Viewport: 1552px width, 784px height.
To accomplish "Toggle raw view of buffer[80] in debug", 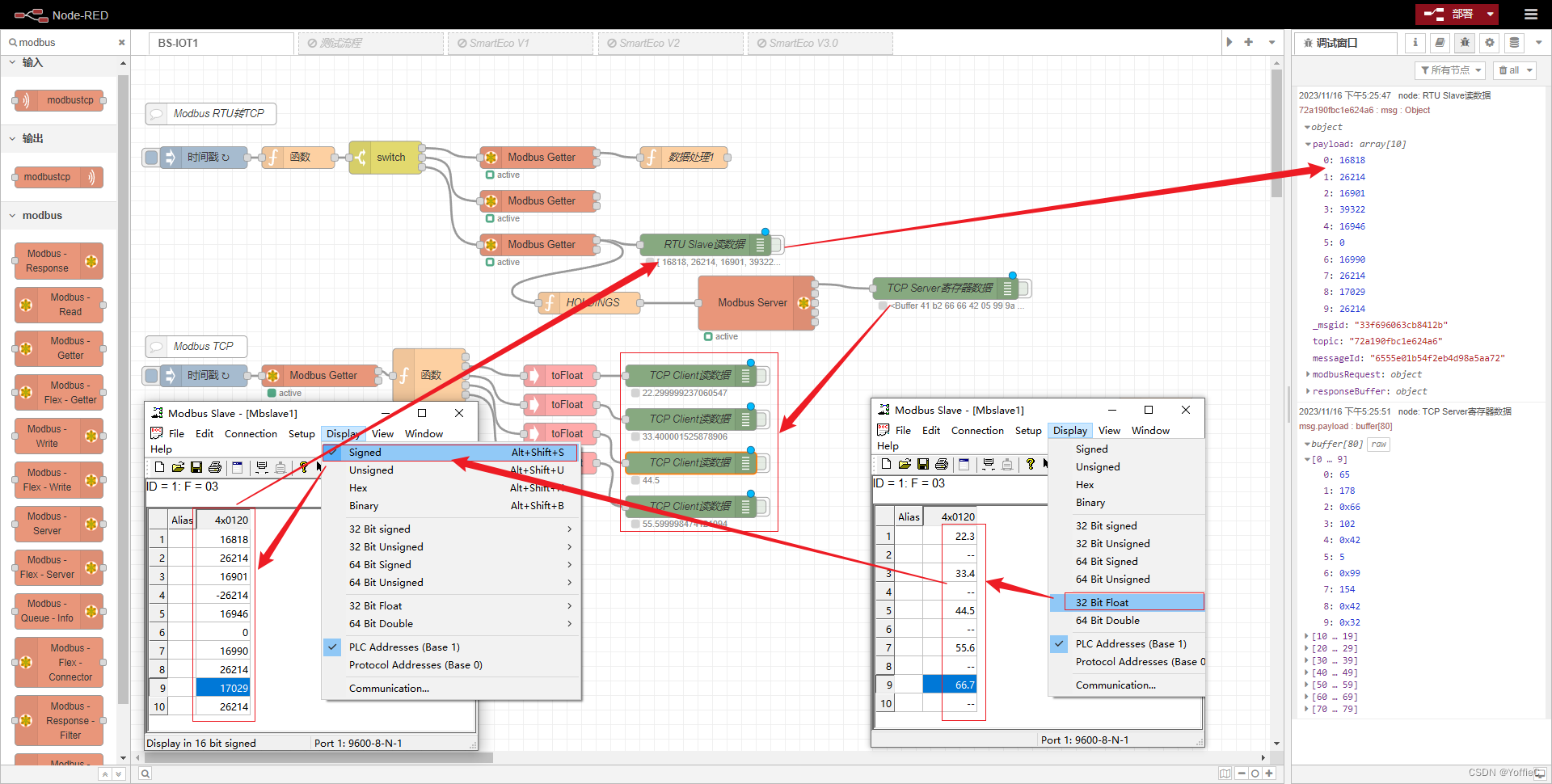I will [x=1378, y=444].
